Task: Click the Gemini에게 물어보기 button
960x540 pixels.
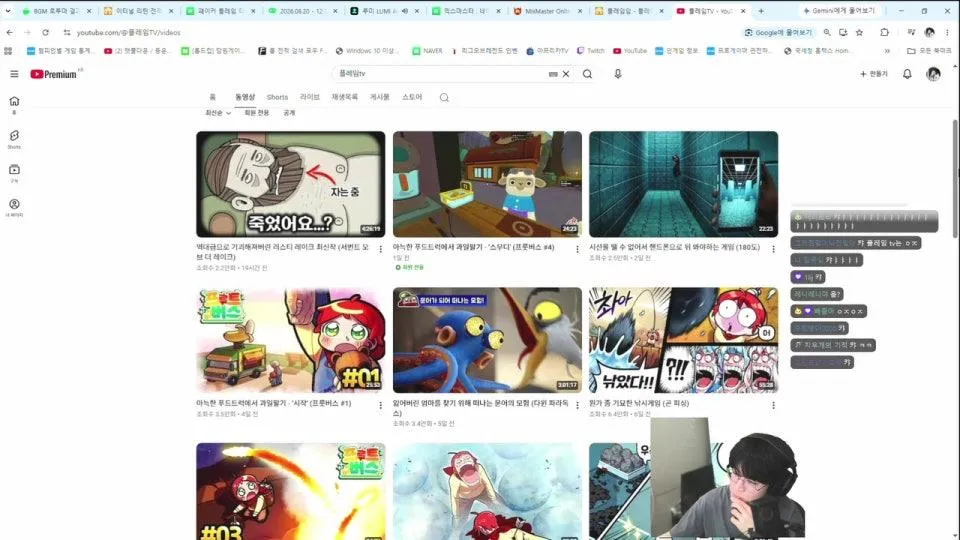Action: pos(839,11)
